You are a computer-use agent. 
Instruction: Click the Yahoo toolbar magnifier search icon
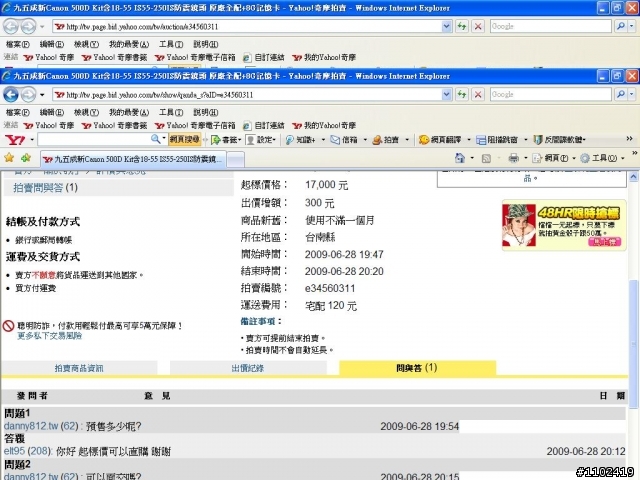click(x=156, y=139)
